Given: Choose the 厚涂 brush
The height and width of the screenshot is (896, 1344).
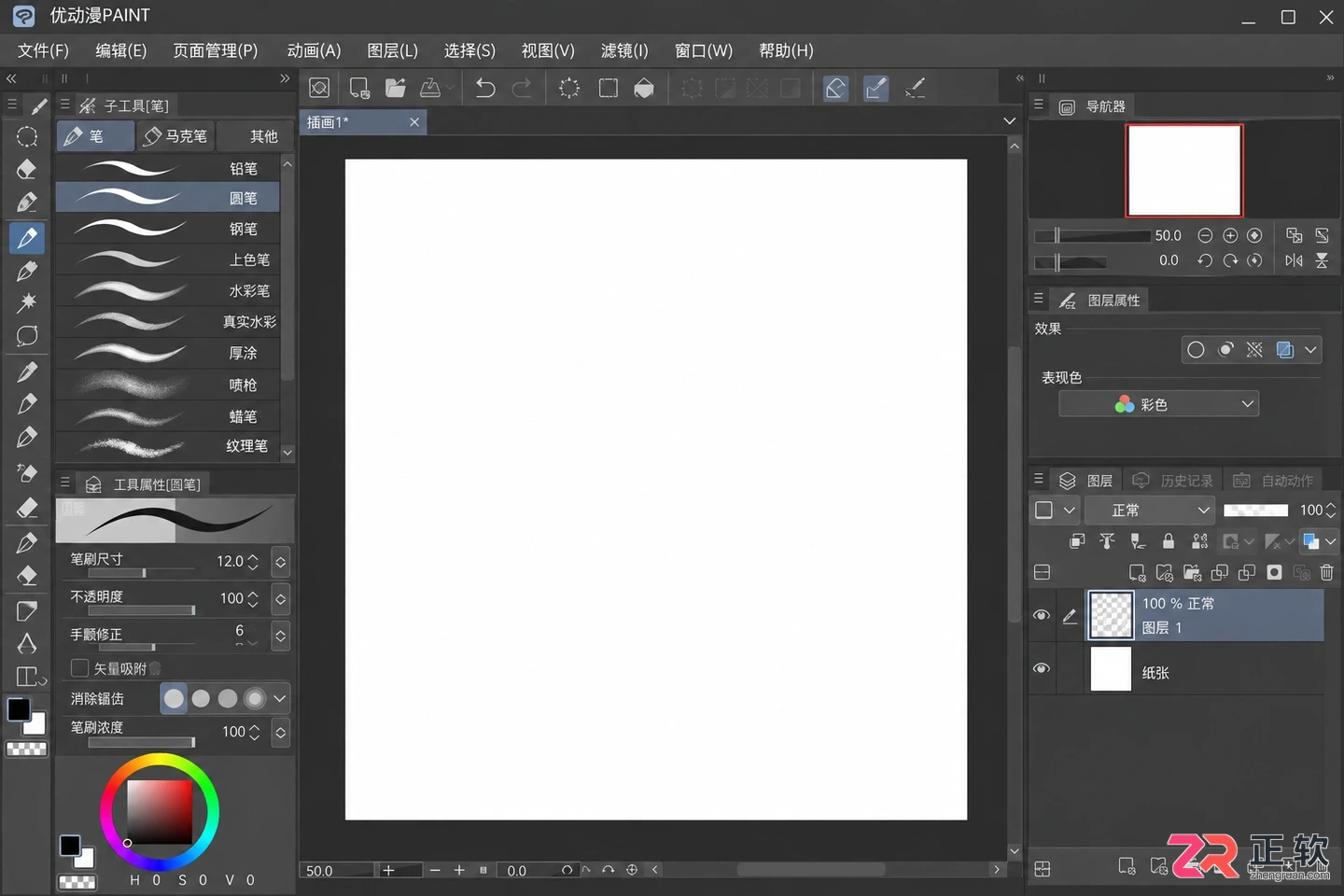Looking at the screenshot, I should 168,353.
